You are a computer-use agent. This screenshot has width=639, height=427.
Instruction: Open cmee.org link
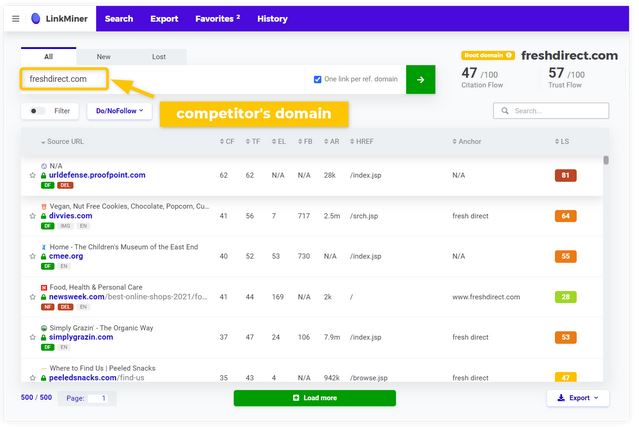point(66,256)
